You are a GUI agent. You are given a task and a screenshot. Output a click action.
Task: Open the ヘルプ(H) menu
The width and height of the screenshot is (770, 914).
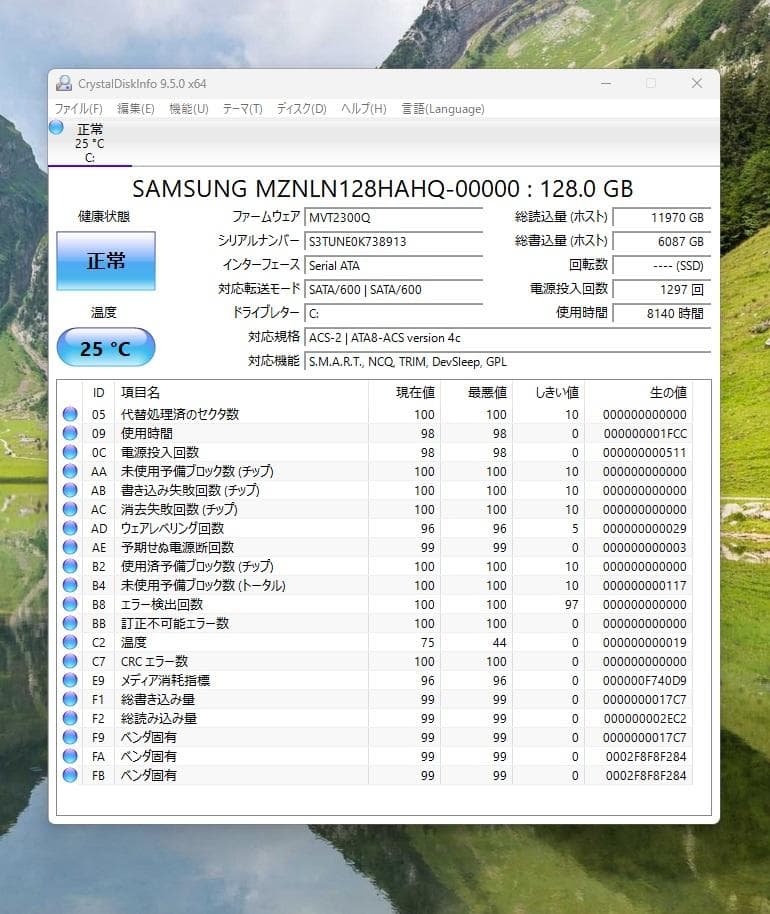click(364, 108)
